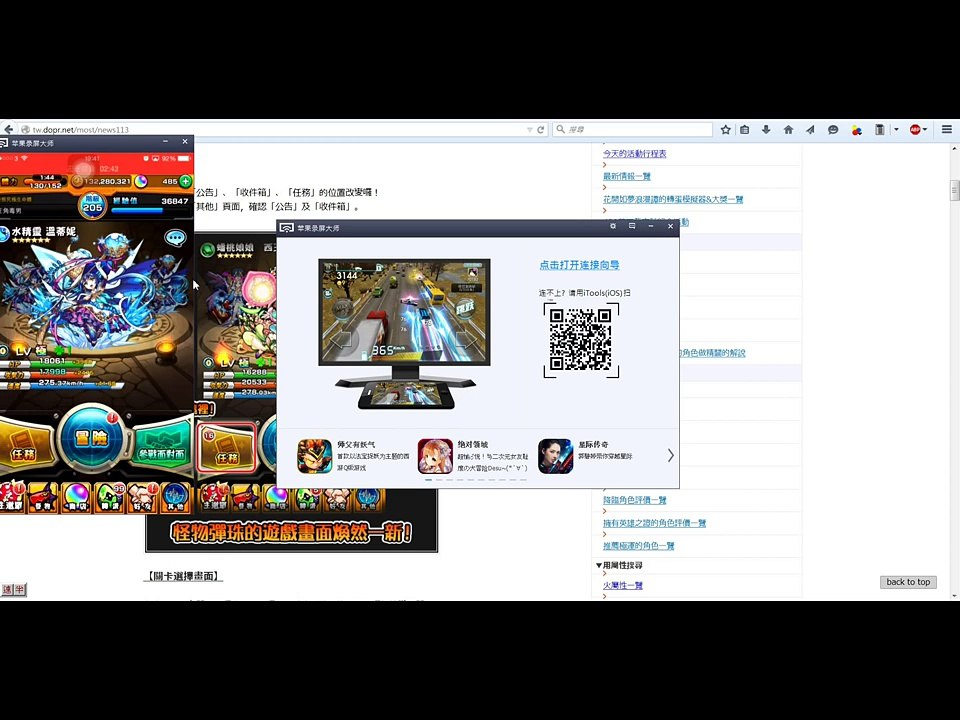Click the colorful balls extension icon
The image size is (960, 720).
pos(857,130)
